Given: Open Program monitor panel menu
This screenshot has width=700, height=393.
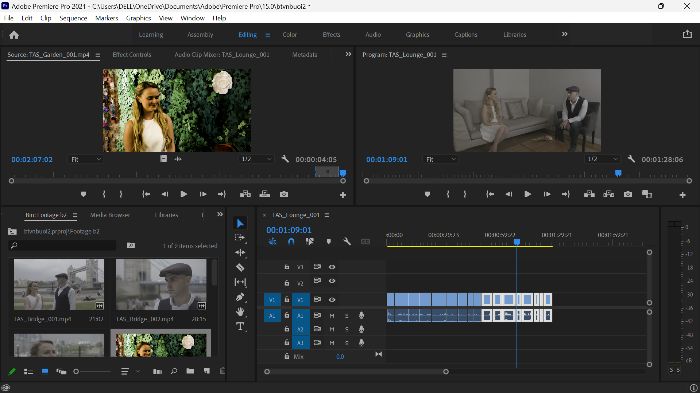Looking at the screenshot, I should (x=444, y=55).
